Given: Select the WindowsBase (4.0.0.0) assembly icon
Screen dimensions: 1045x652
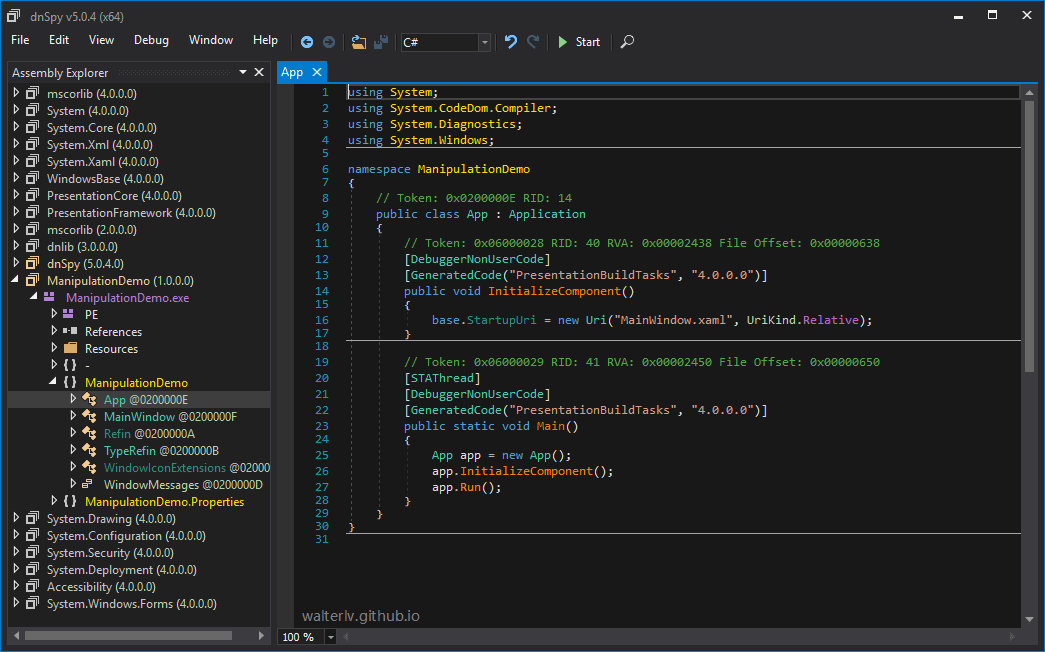Looking at the screenshot, I should 32,178.
